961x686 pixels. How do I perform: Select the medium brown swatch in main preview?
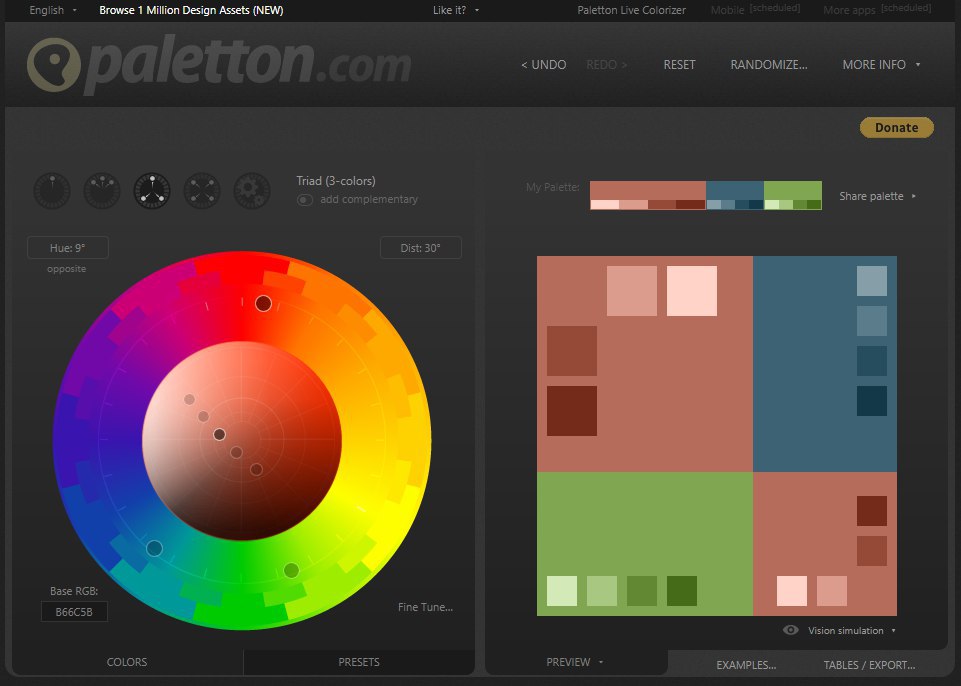click(x=572, y=351)
